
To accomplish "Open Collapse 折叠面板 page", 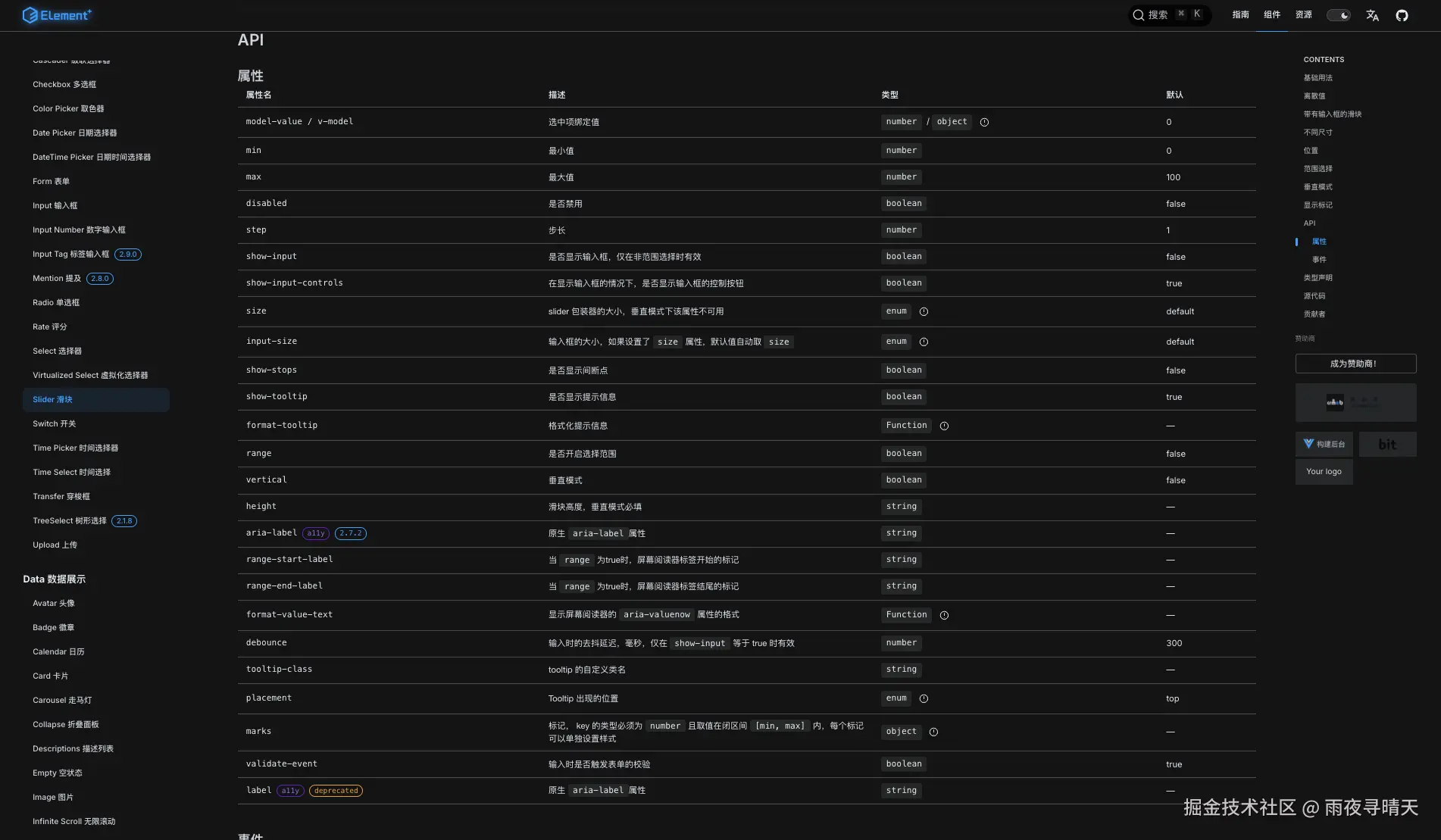I will 66,725.
